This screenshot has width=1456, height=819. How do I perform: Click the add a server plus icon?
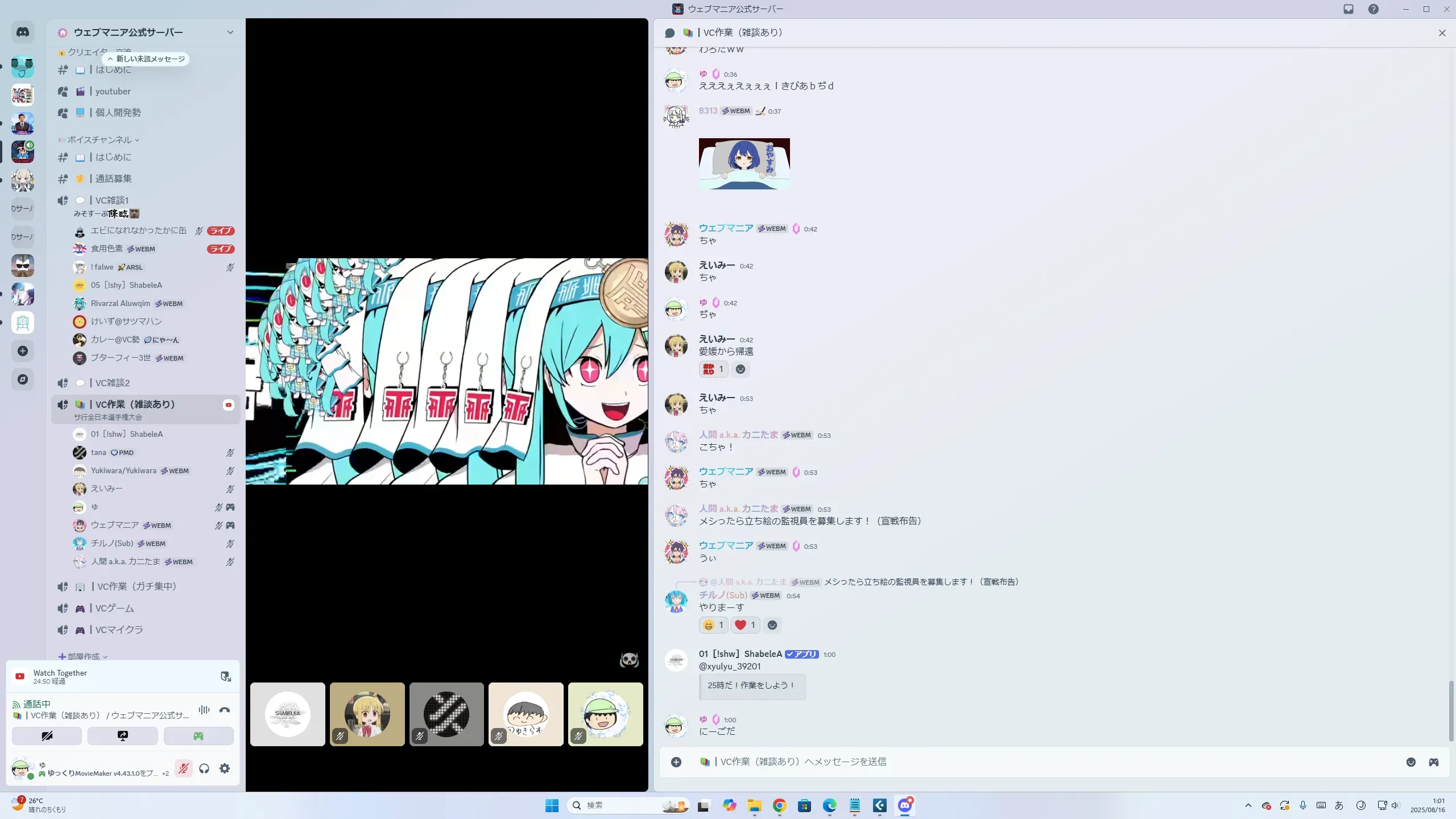pos(23,351)
